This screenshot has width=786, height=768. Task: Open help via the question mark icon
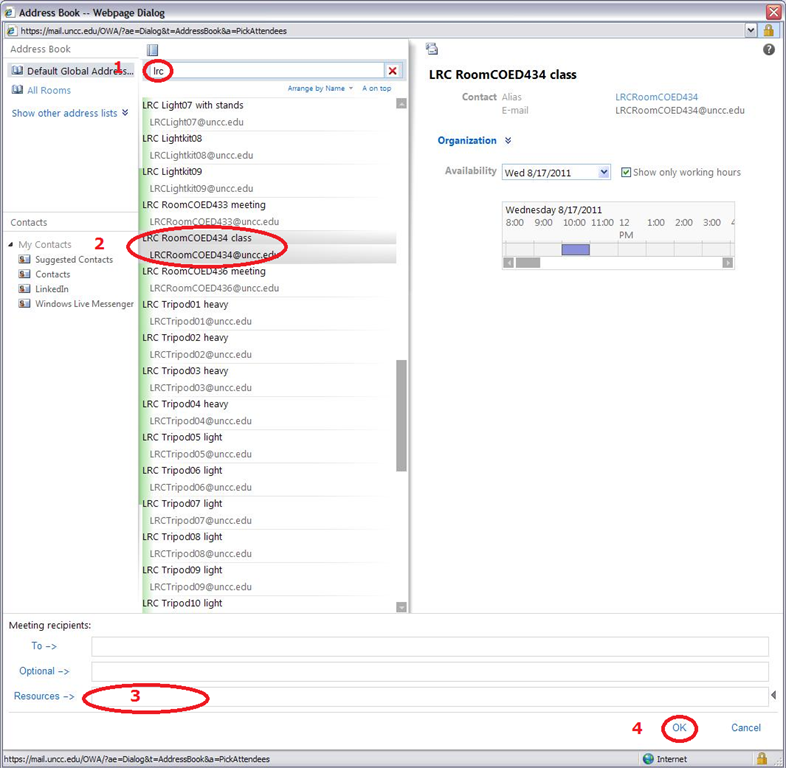pyautogui.click(x=769, y=50)
